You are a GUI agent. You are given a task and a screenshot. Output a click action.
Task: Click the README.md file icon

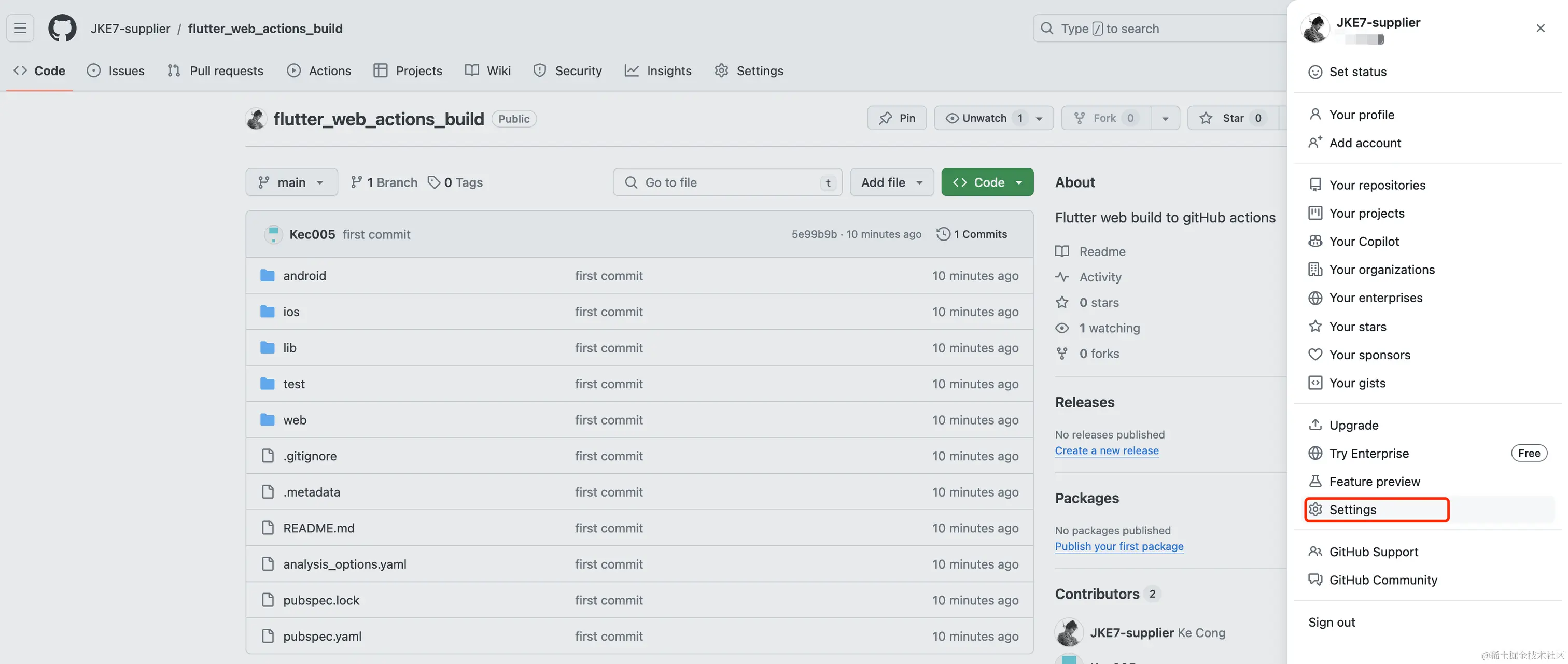tap(267, 528)
